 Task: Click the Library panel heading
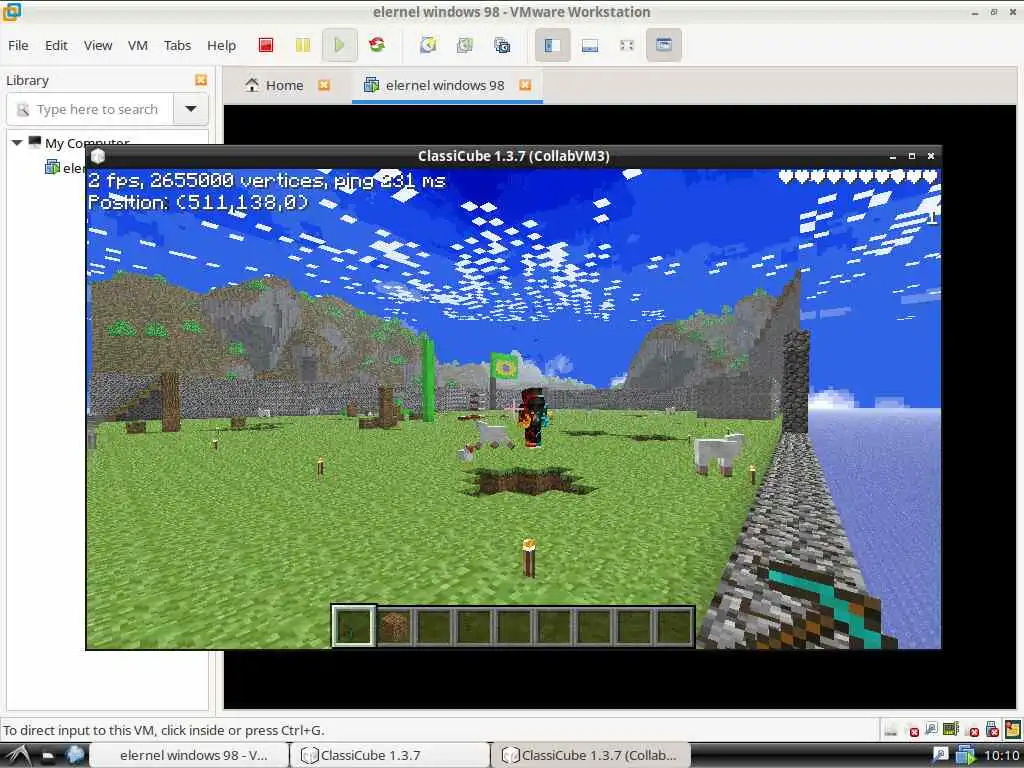tap(27, 80)
